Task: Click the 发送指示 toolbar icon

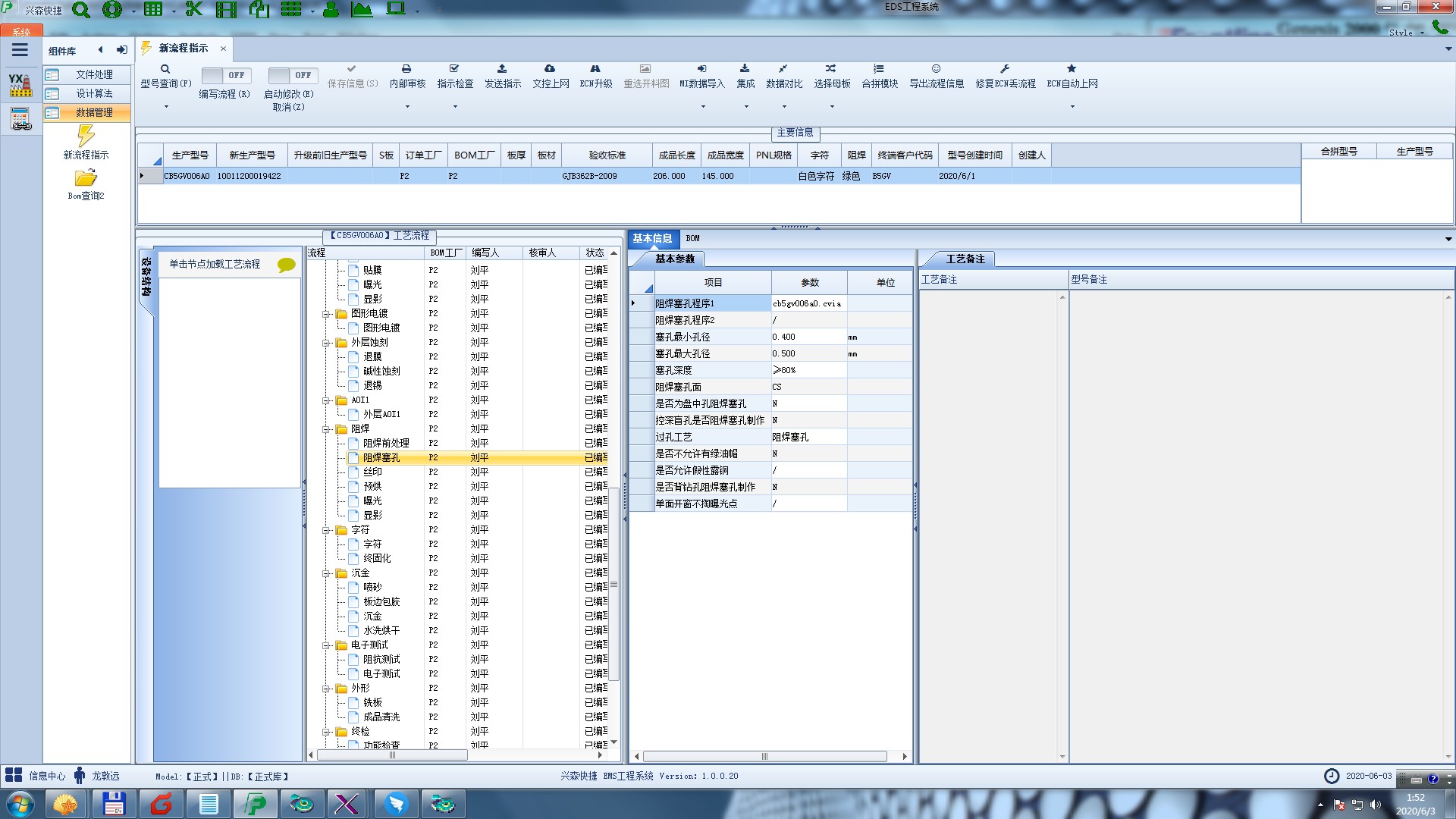Action: tap(502, 69)
